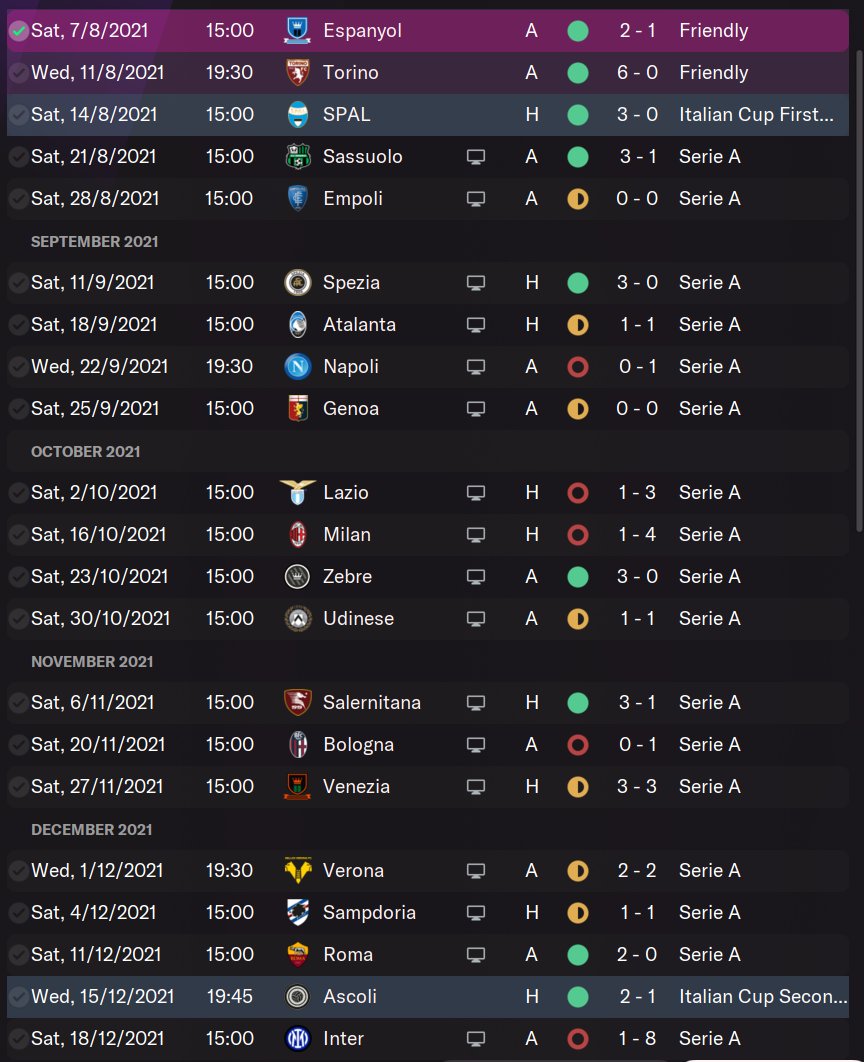The height and width of the screenshot is (1062, 864).
Task: Open the 6 - 0 Torino result
Action: tap(637, 73)
